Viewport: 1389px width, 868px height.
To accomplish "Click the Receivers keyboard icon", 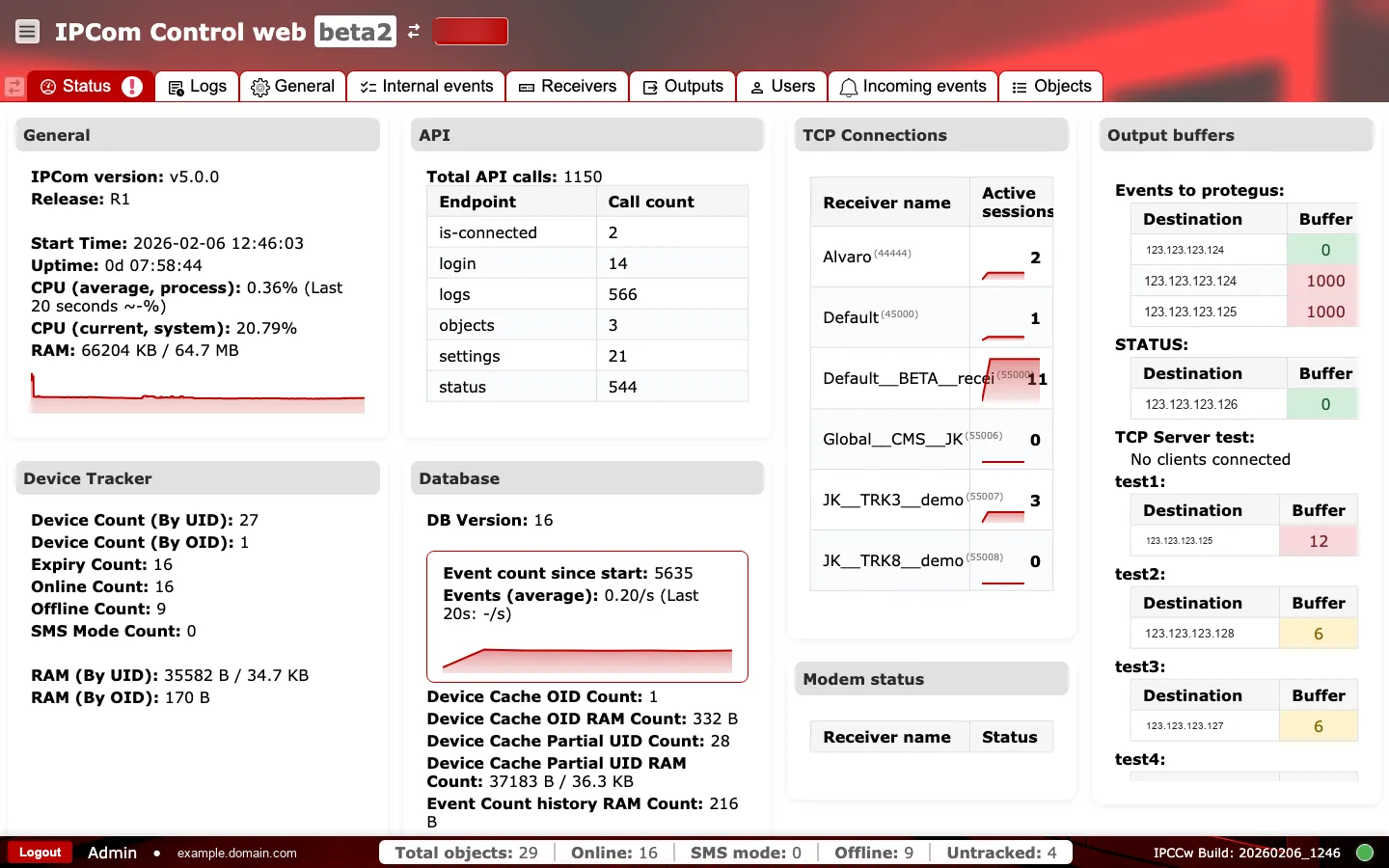I will [x=526, y=87].
